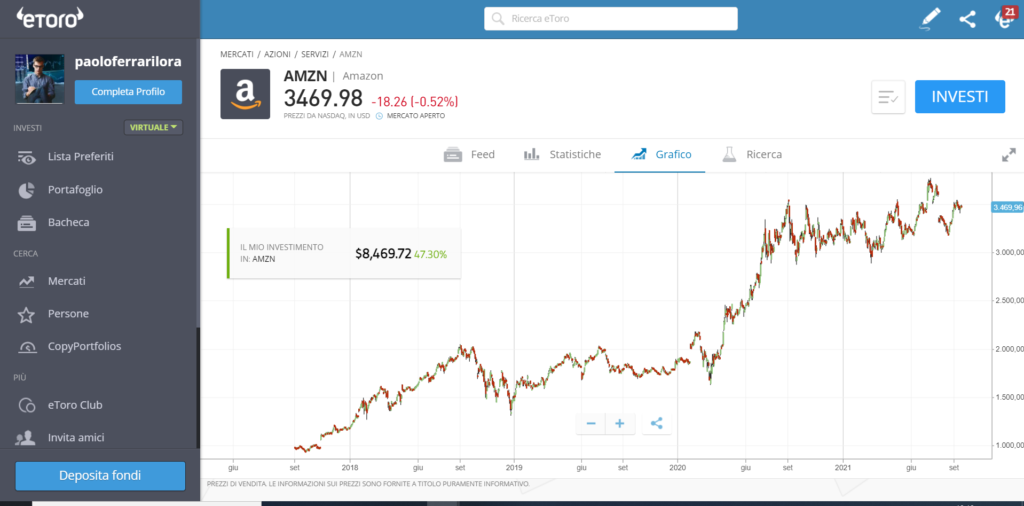Focus the Ricerca eToro search field

611,19
